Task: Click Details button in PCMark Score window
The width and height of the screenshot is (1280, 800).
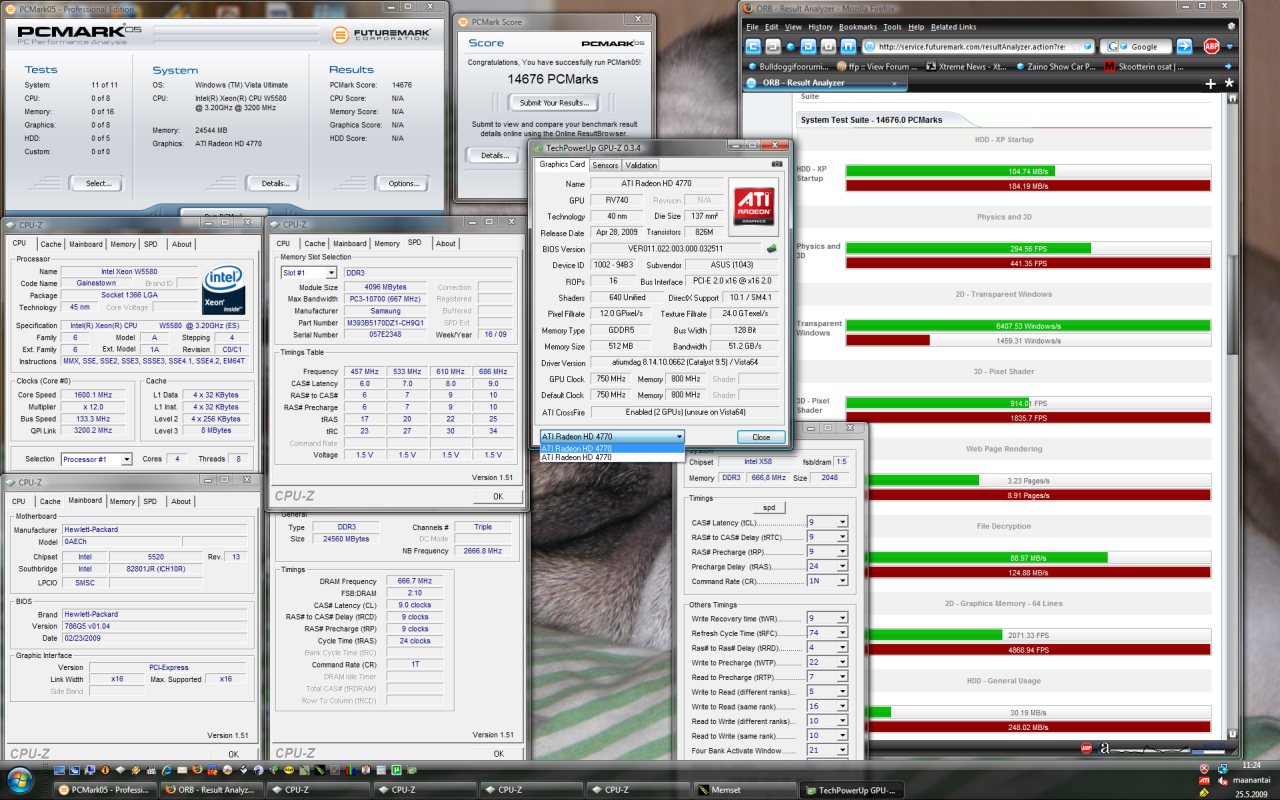Action: click(494, 155)
